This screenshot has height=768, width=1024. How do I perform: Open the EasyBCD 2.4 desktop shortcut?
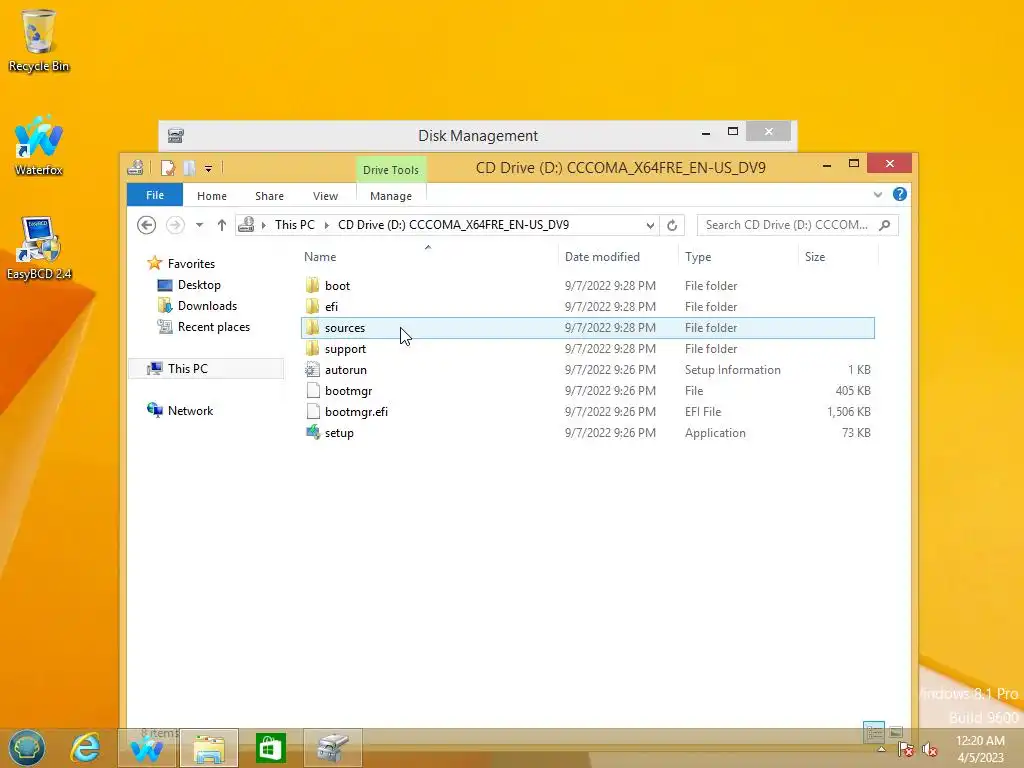(39, 248)
